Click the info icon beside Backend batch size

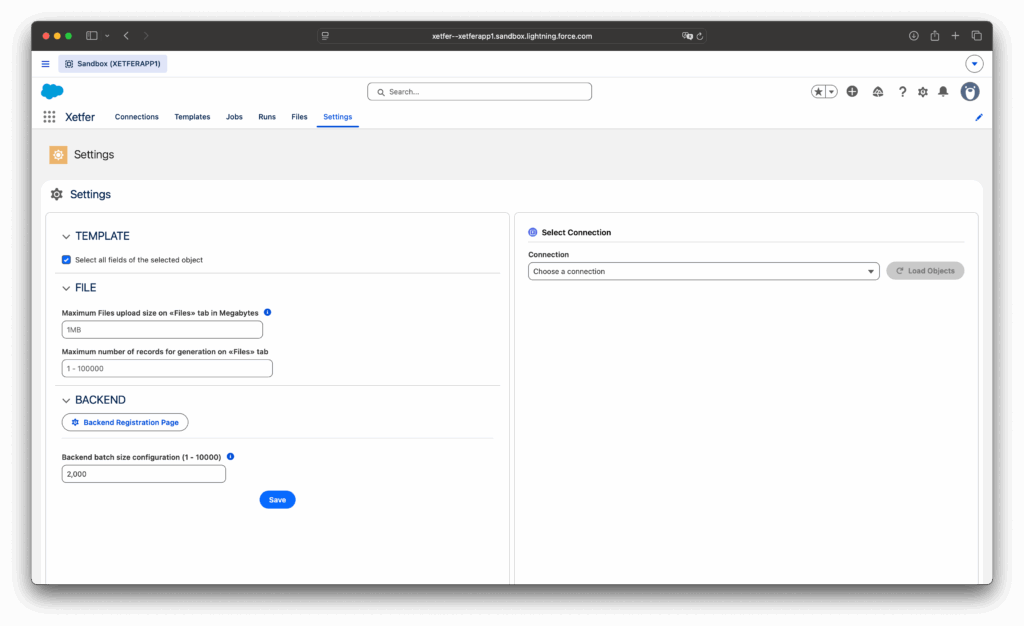click(x=230, y=456)
